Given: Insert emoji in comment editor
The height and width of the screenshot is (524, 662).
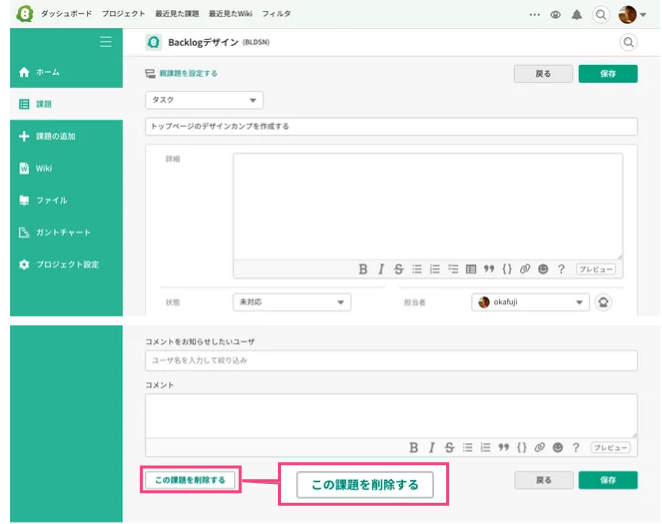Looking at the screenshot, I should point(558,448).
